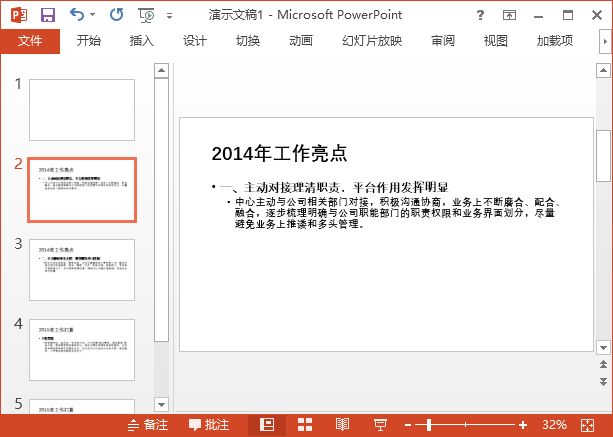Screen dimensions: 613x437
Task: Click slide editor scroll up arrow
Action: (603, 71)
